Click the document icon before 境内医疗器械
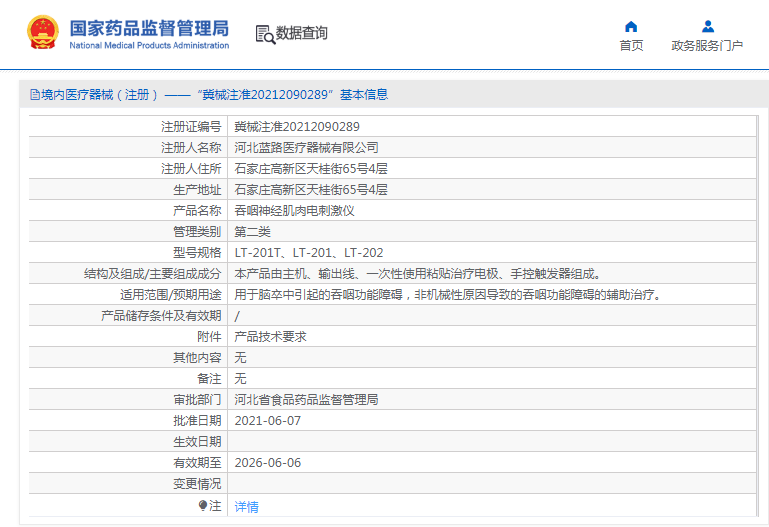This screenshot has width=769, height=527. pos(35,95)
